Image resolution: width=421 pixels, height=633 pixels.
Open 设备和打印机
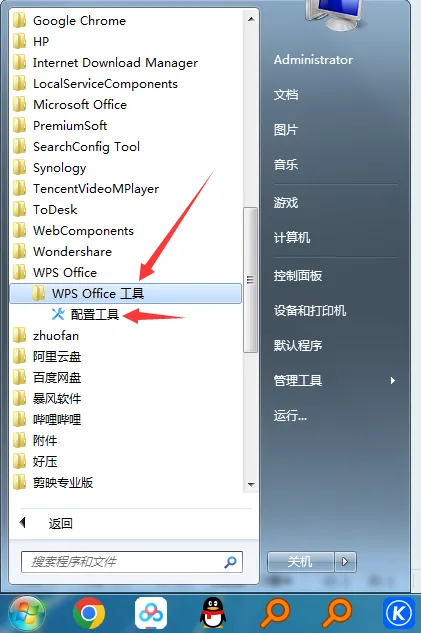310,310
